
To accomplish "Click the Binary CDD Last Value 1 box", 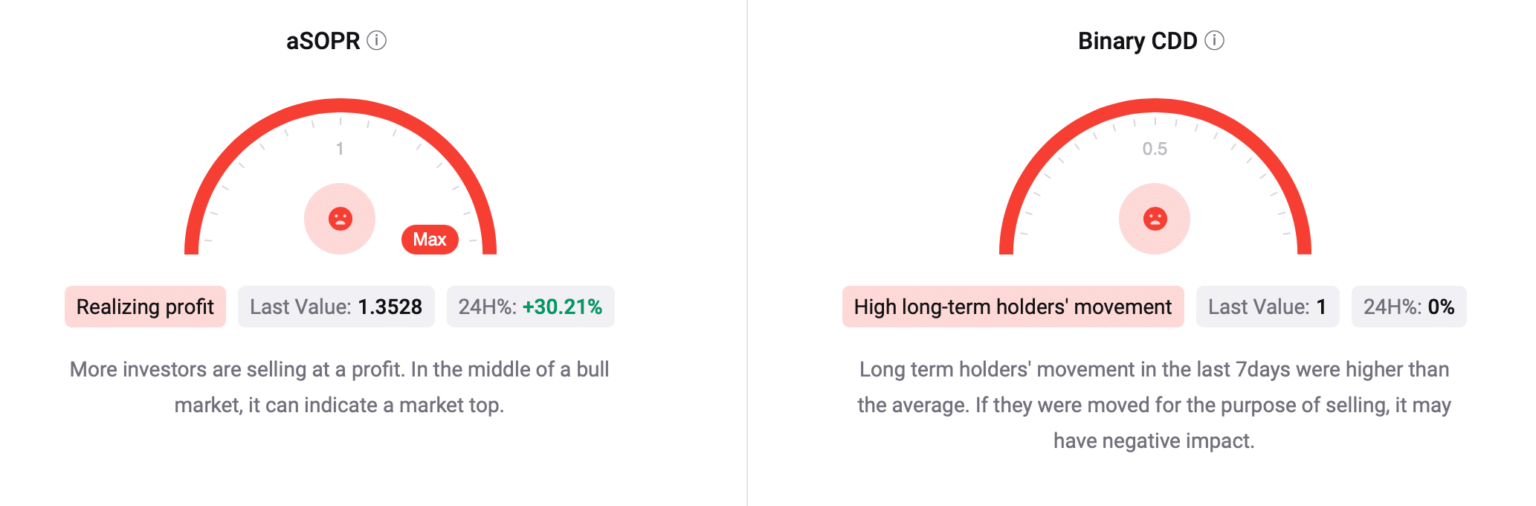I will [1267, 307].
